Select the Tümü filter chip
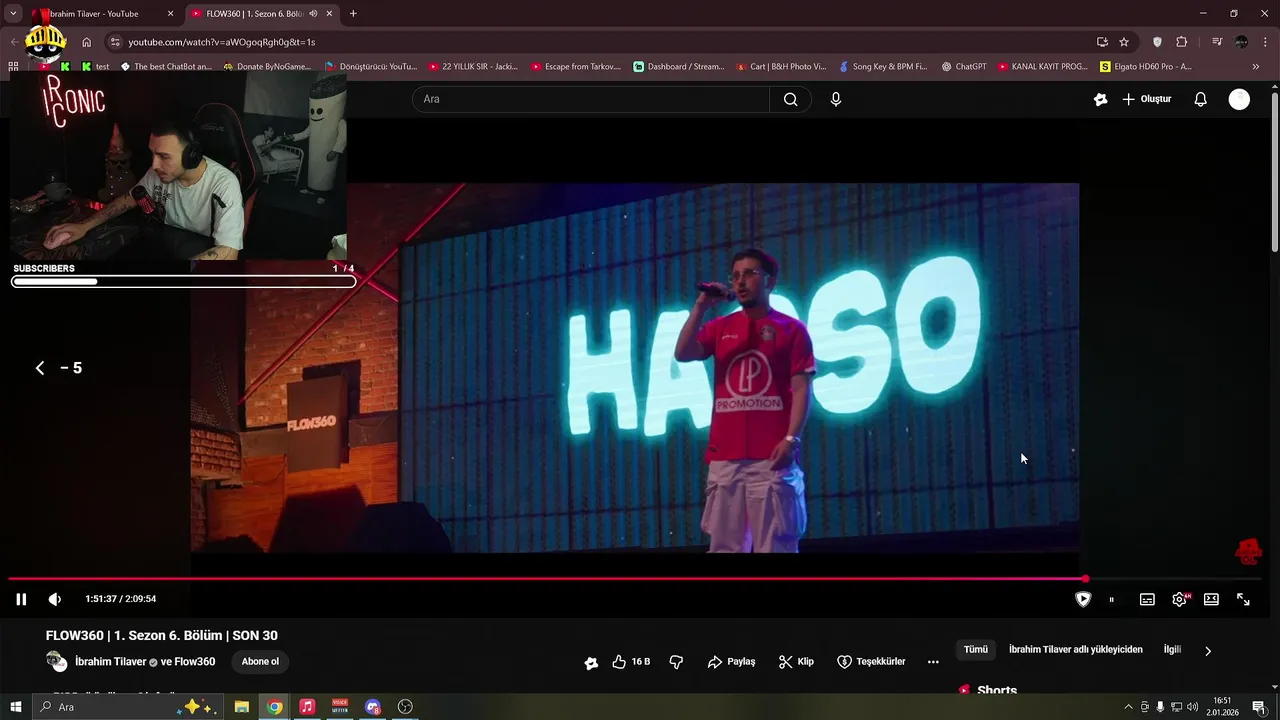This screenshot has width=1280, height=720. (x=976, y=650)
